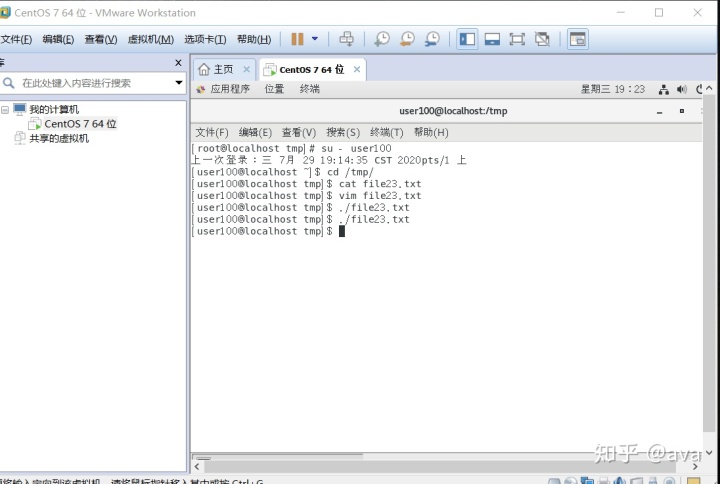Minimize the user100@localhost terminal window

pyautogui.click(x=659, y=112)
